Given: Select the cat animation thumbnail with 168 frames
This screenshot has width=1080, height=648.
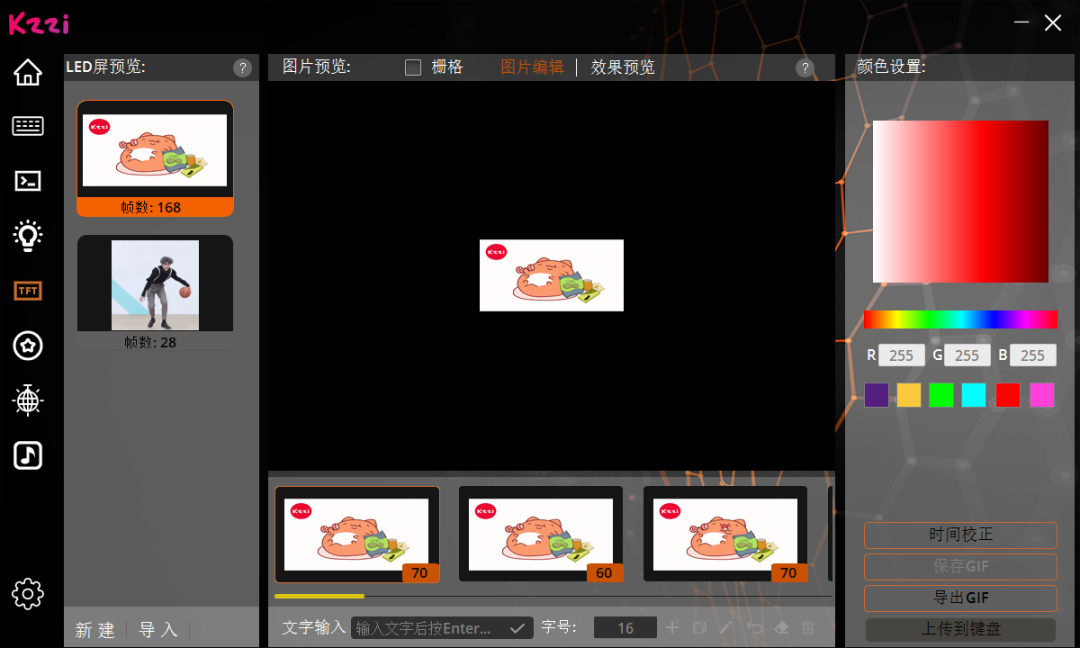Looking at the screenshot, I should click(155, 158).
